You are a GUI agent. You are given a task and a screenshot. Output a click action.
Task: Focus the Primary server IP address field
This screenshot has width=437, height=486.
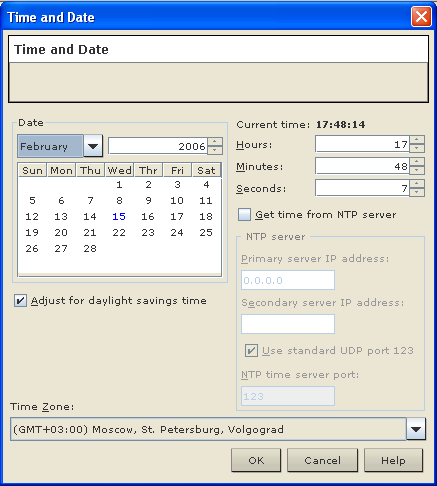point(288,280)
